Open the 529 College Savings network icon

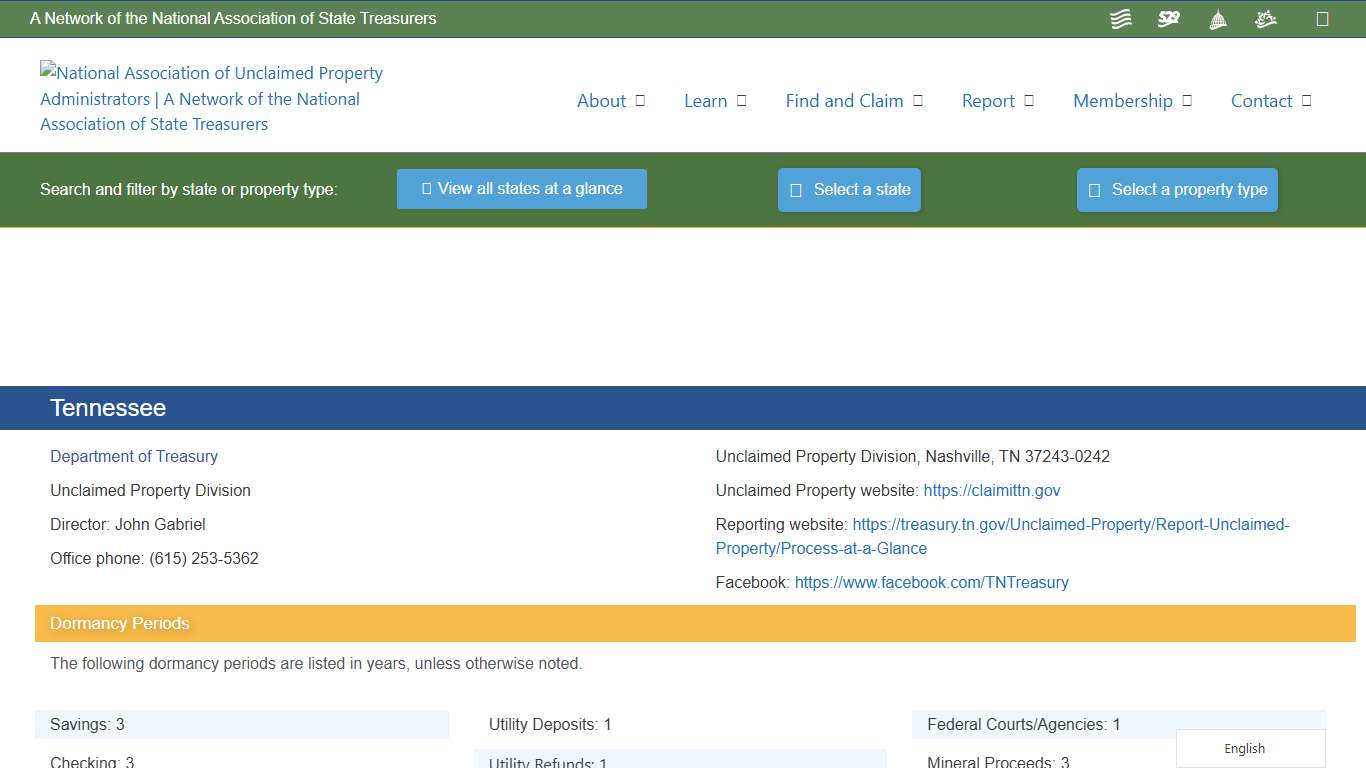1168,18
